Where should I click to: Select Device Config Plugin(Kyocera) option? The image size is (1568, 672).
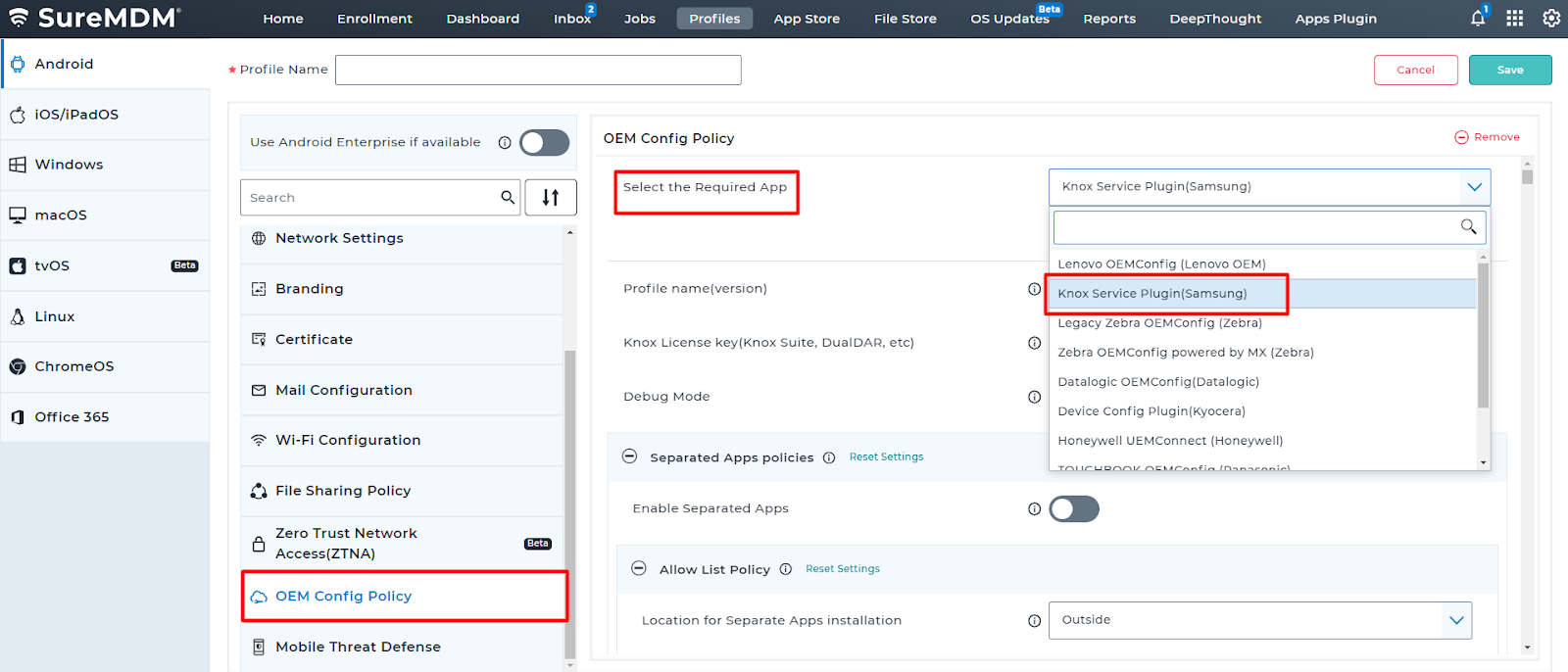(1262, 411)
